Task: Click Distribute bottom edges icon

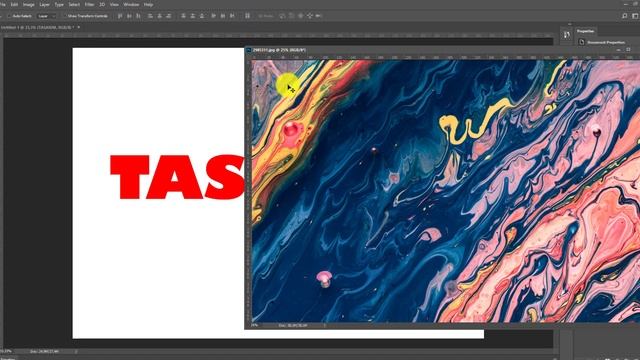Action: tap(201, 16)
